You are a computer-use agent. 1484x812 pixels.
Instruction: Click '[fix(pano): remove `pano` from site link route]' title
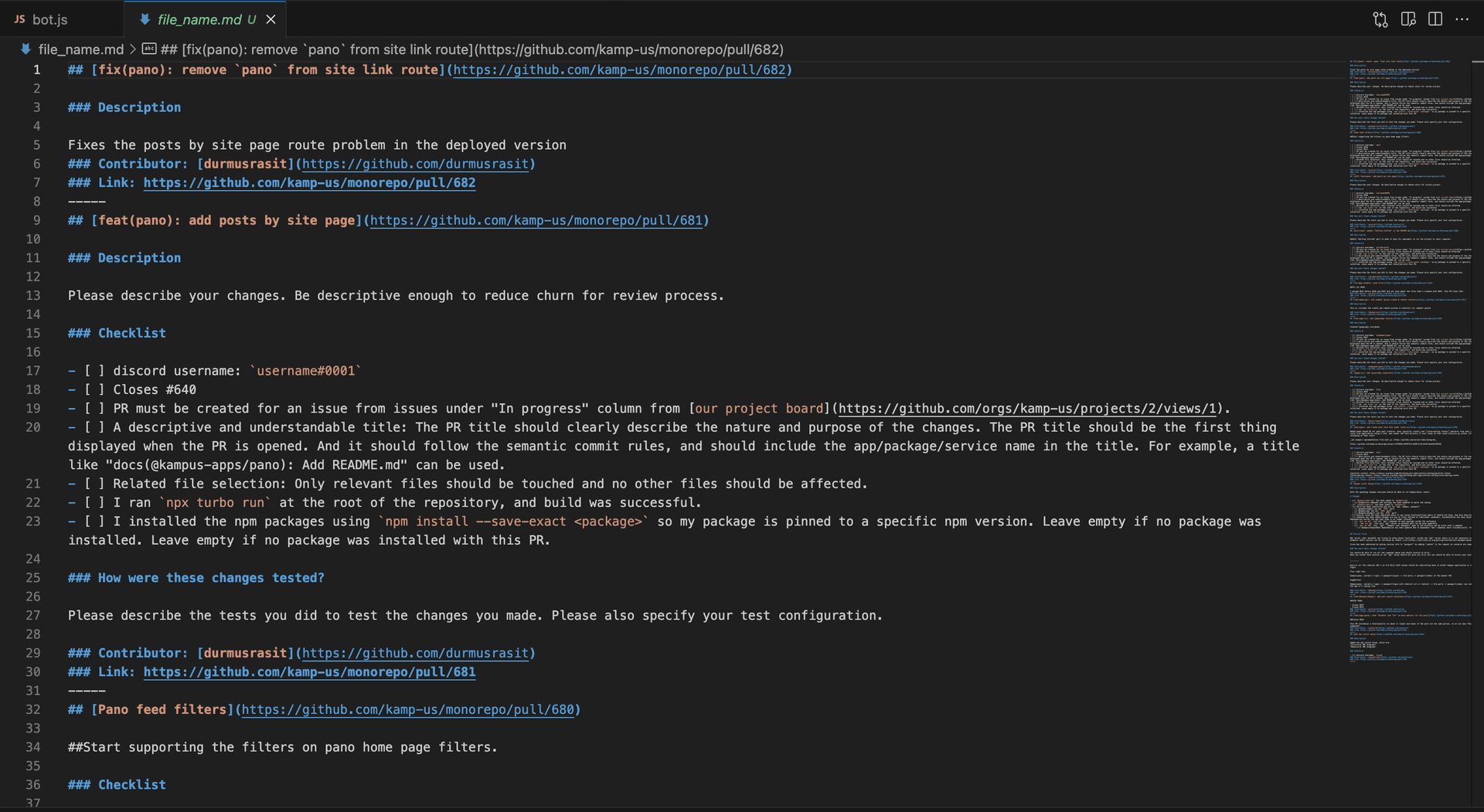point(268,70)
